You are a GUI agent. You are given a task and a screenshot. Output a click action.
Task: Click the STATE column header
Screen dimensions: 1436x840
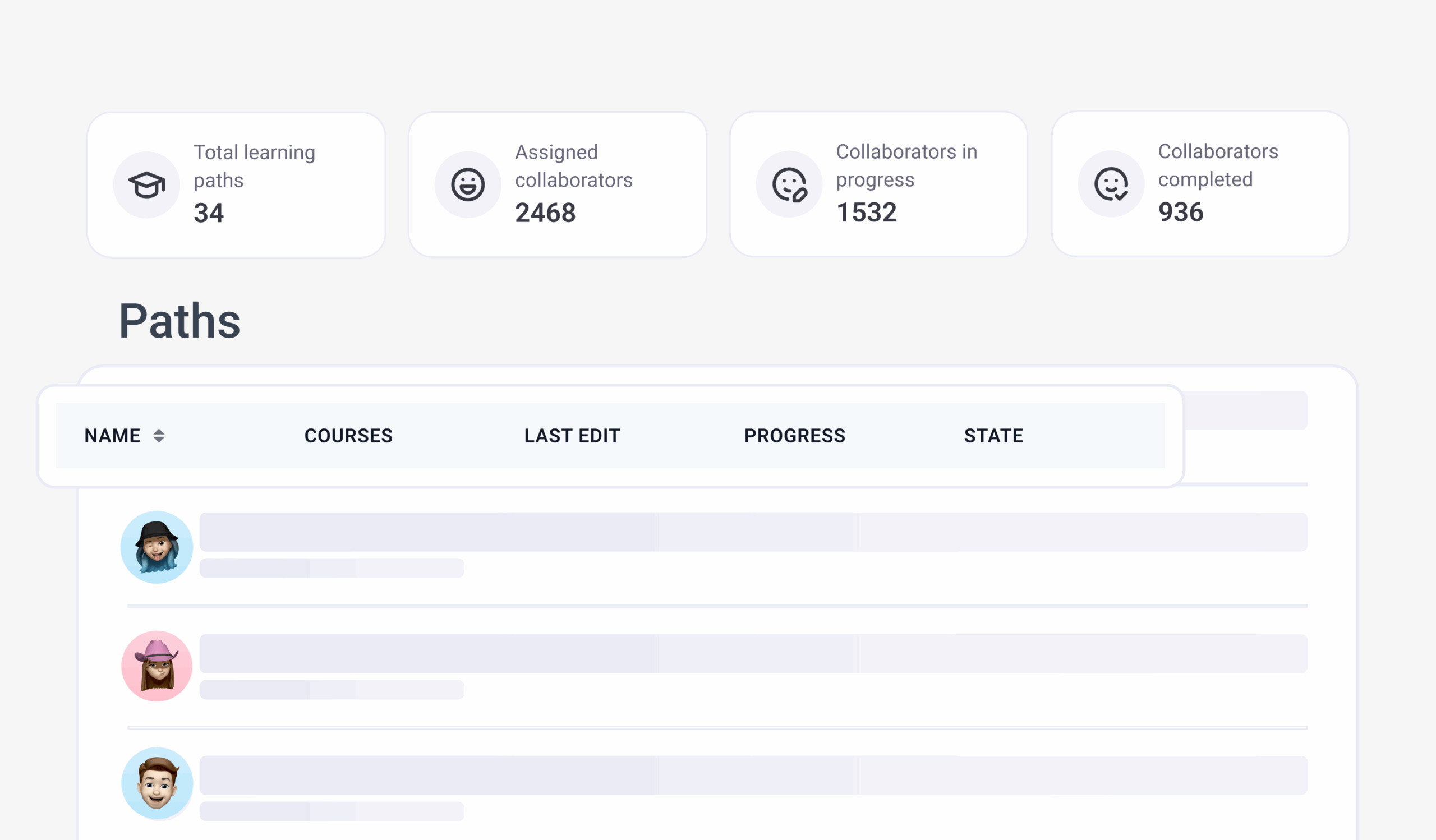coord(993,436)
